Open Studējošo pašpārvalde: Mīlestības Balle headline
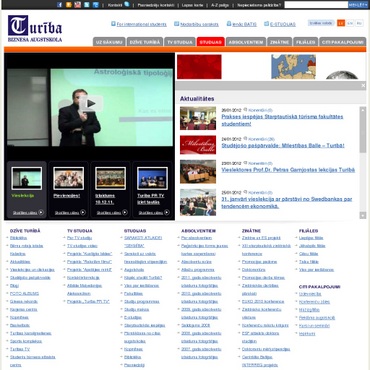Viewport: 370px width, 370px height. 283,145
